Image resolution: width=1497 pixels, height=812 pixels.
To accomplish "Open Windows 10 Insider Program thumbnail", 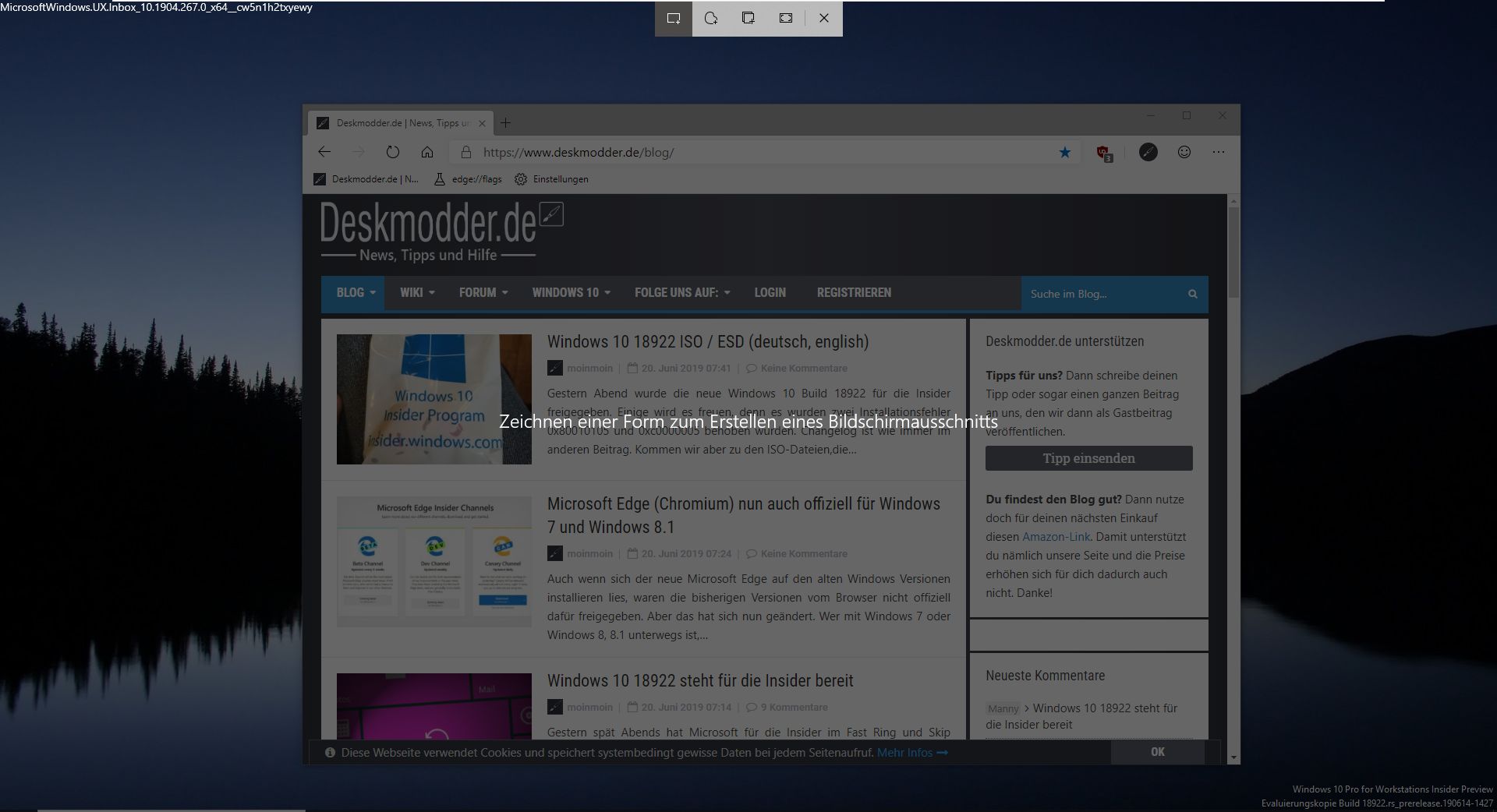I will [x=434, y=399].
